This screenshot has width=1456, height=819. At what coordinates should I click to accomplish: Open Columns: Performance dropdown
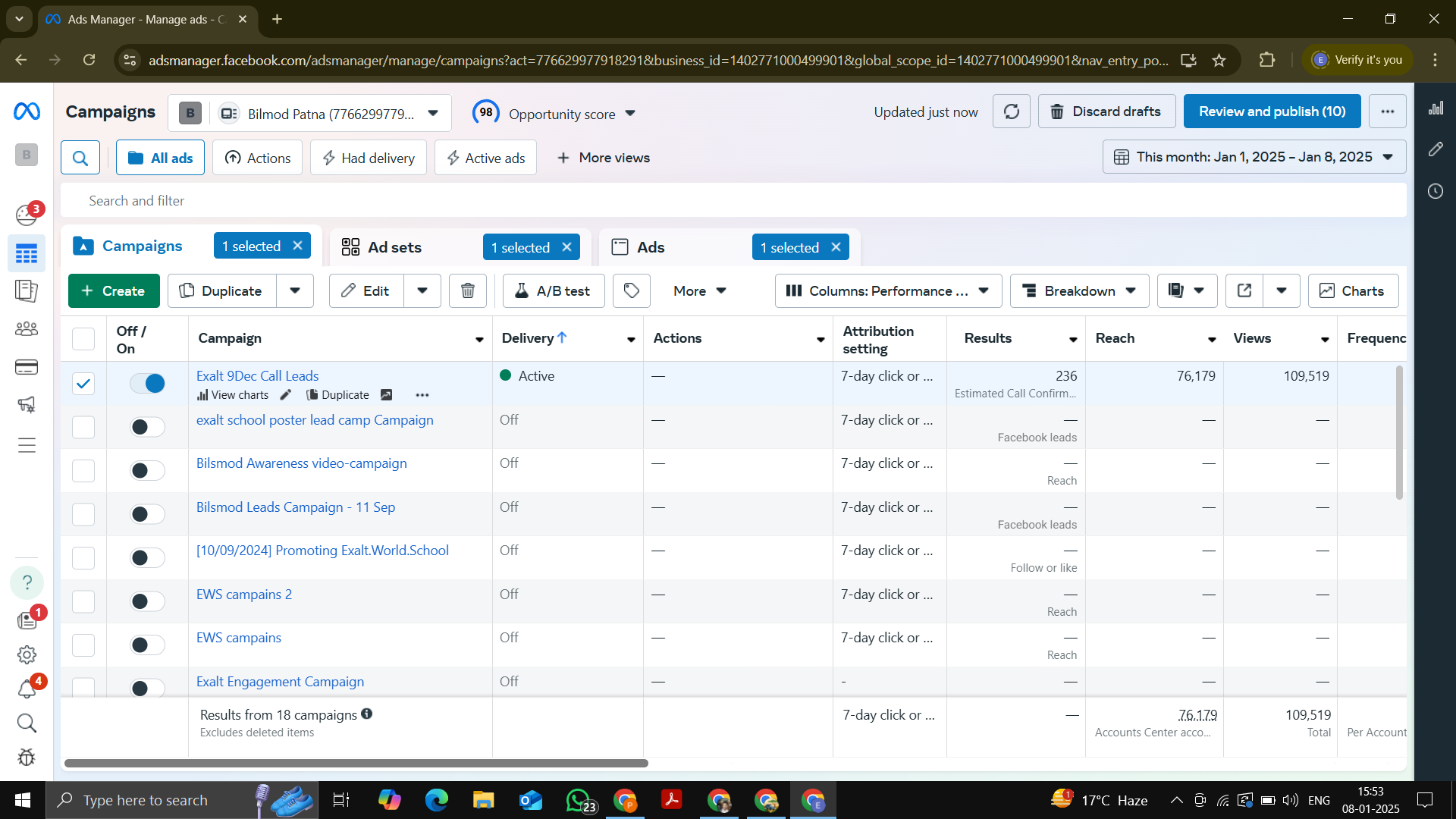(888, 291)
